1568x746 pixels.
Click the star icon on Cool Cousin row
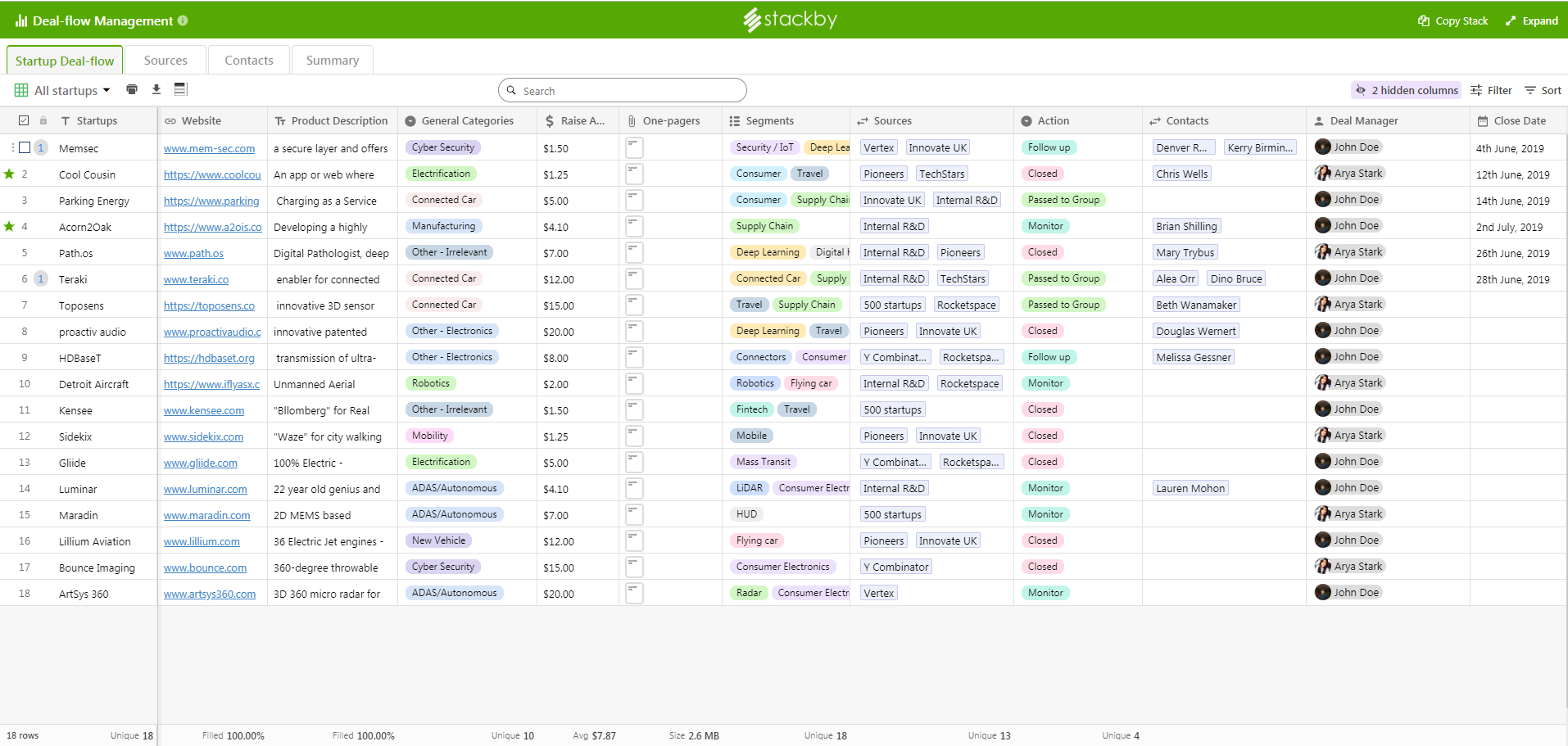coord(9,174)
